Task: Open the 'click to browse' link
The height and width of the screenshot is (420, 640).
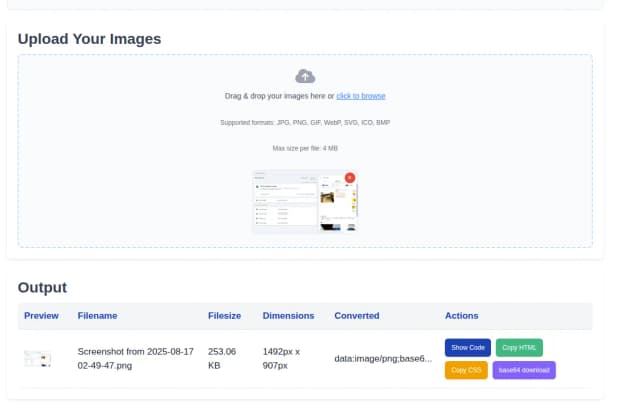Action: (x=361, y=96)
